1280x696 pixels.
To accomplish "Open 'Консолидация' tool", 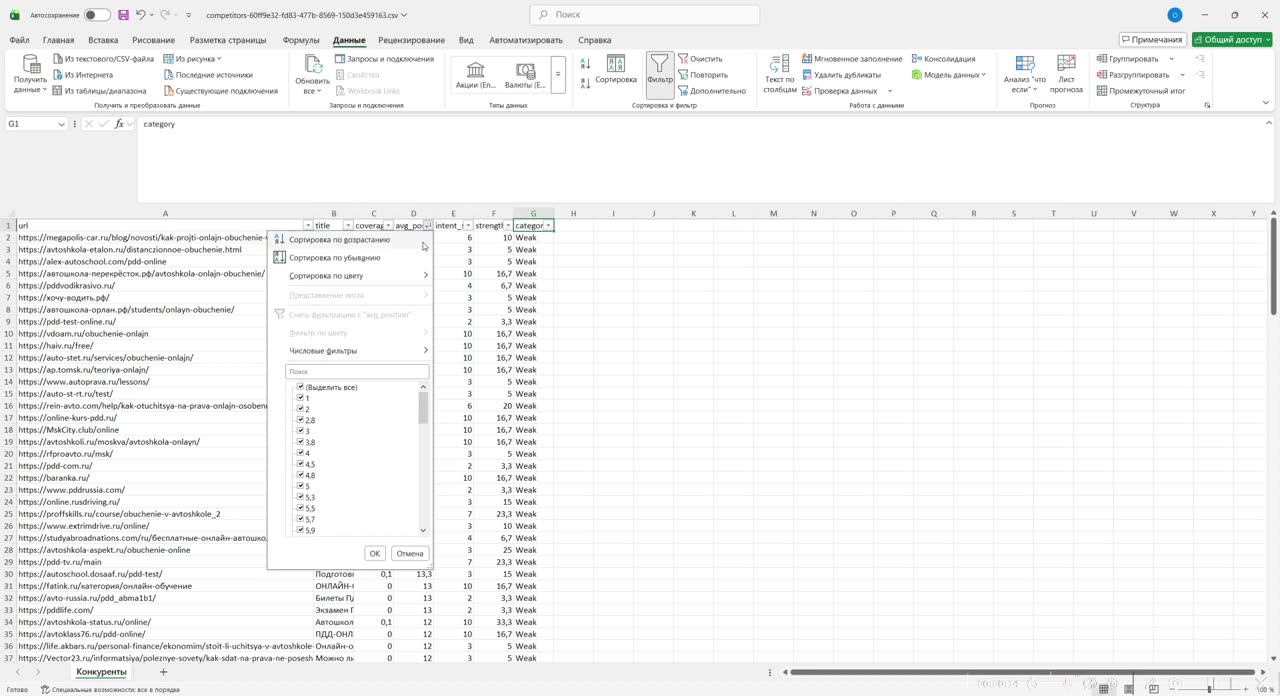I will 943,59.
